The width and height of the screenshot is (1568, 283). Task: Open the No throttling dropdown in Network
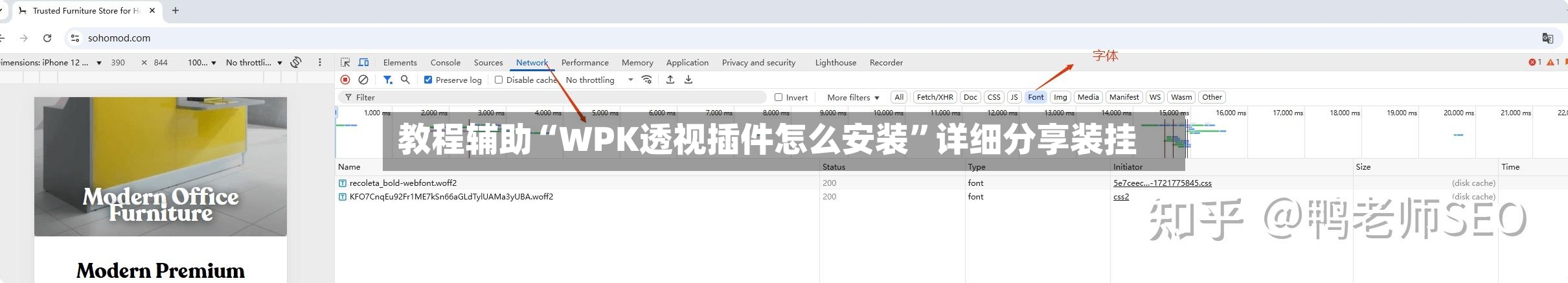(599, 80)
